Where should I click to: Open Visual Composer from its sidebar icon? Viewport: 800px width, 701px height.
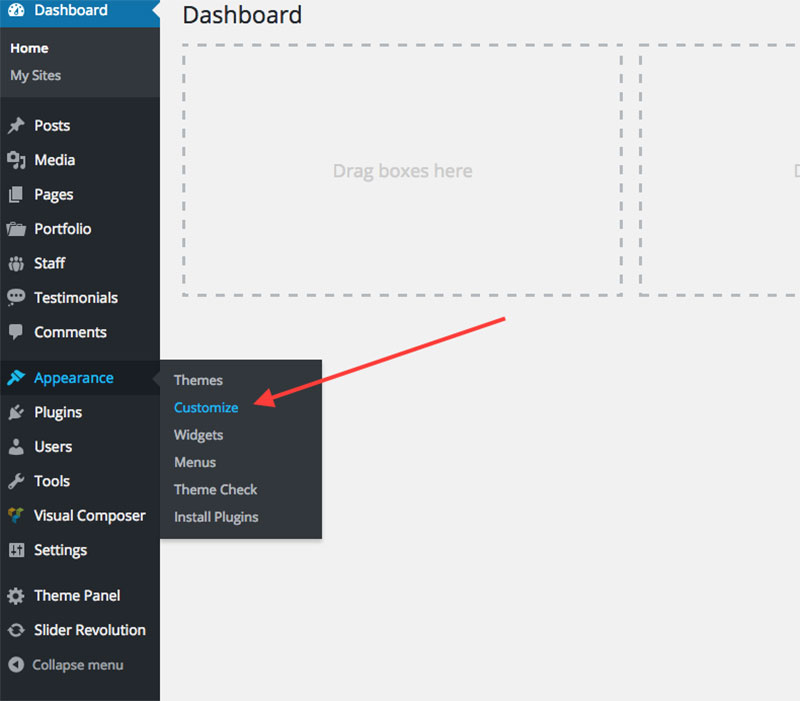pyautogui.click(x=16, y=515)
